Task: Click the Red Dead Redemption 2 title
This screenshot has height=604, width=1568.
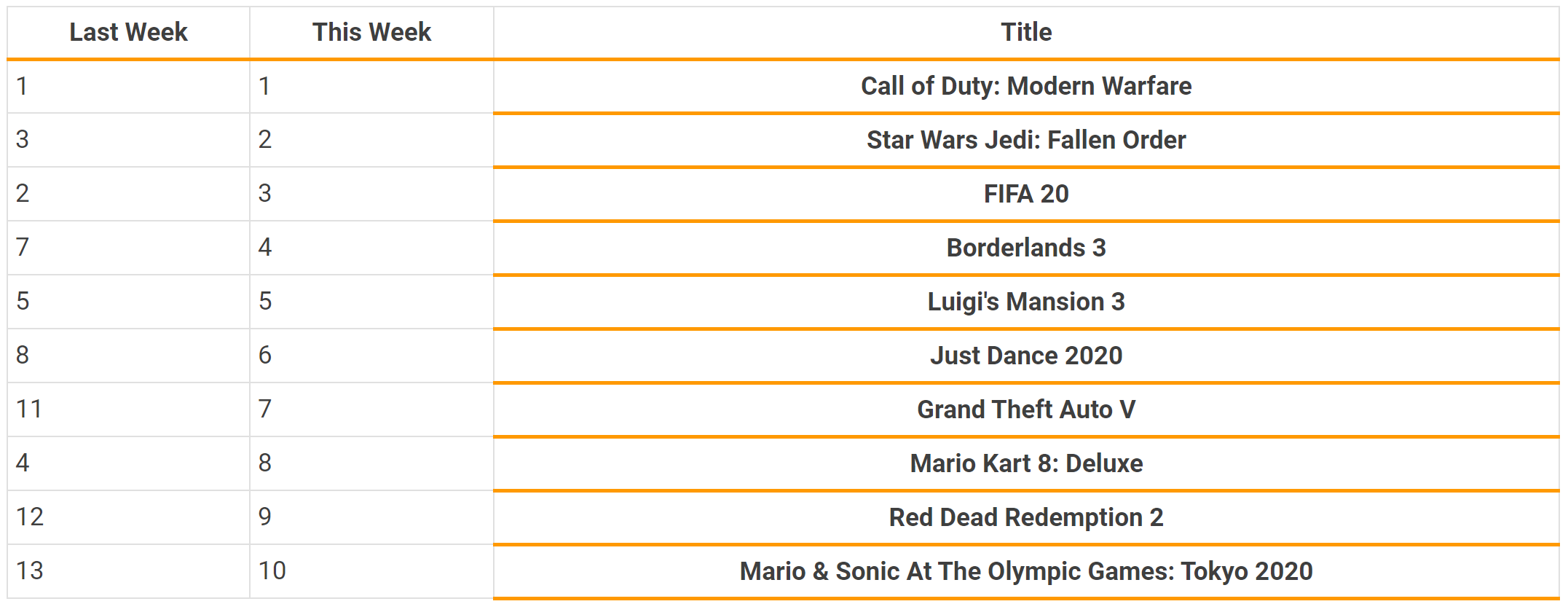Action: click(1026, 517)
